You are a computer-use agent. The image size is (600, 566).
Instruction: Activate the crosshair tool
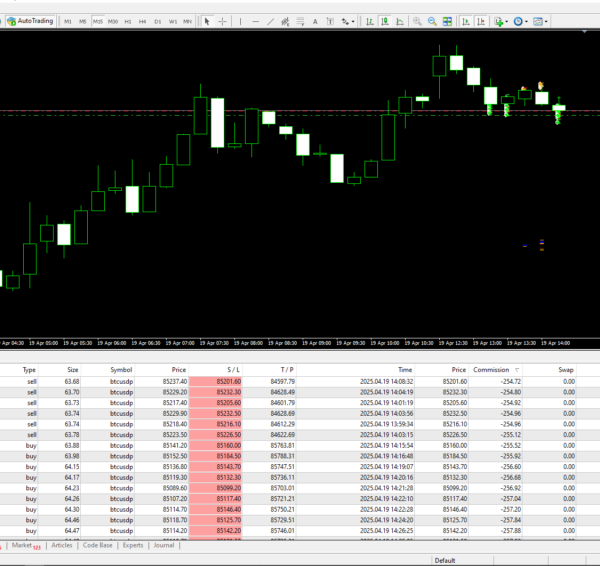coord(223,21)
